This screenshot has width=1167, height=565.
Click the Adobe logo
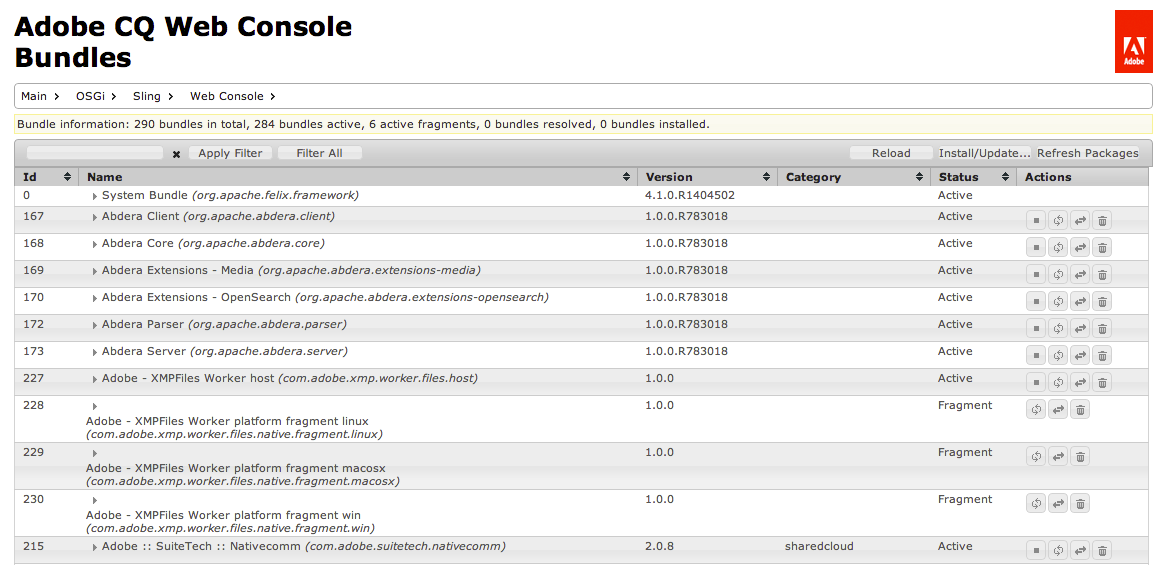(1134, 42)
